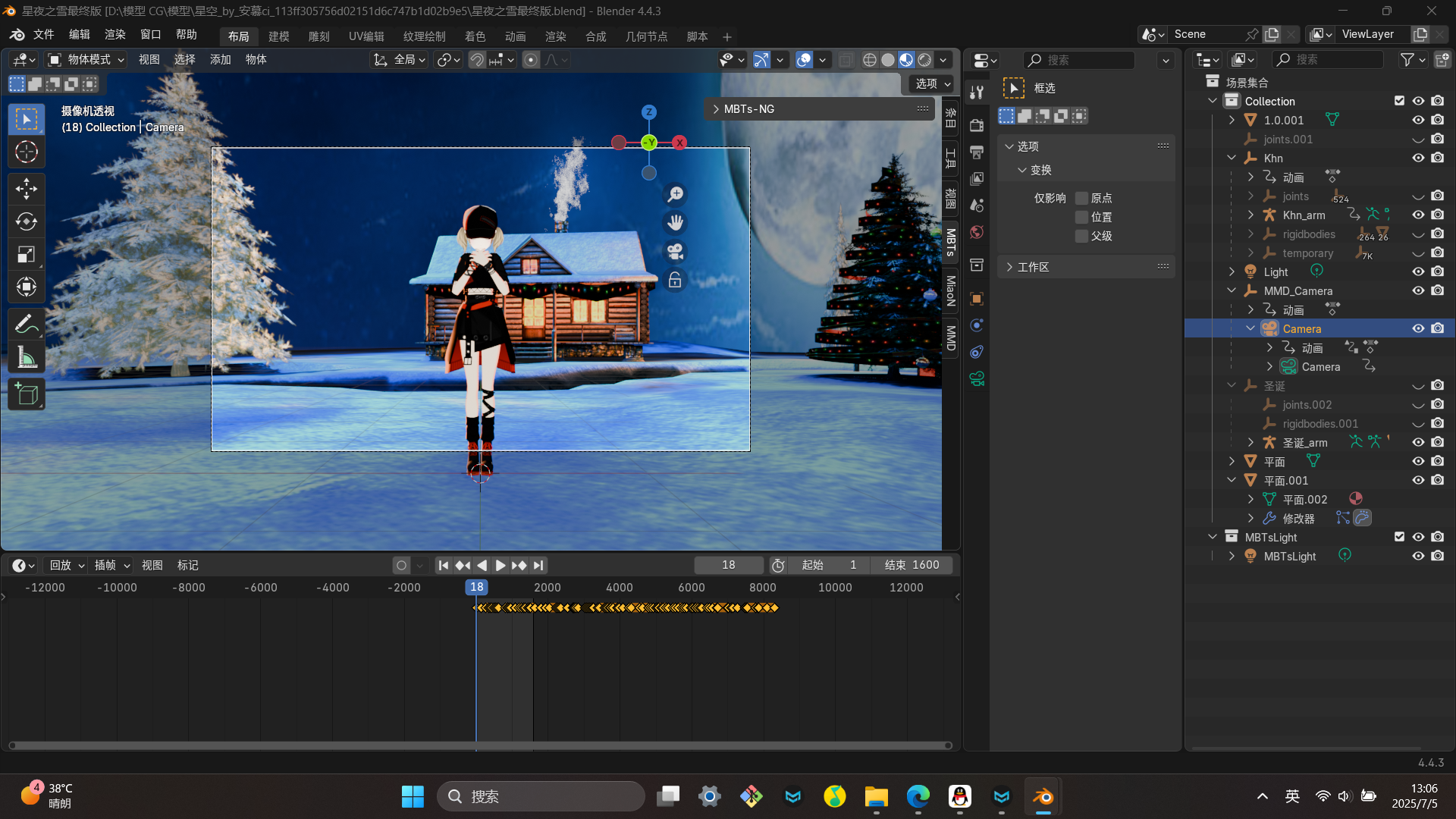Image resolution: width=1456 pixels, height=819 pixels.
Task: Open the World properties tab icon
Action: point(977,232)
